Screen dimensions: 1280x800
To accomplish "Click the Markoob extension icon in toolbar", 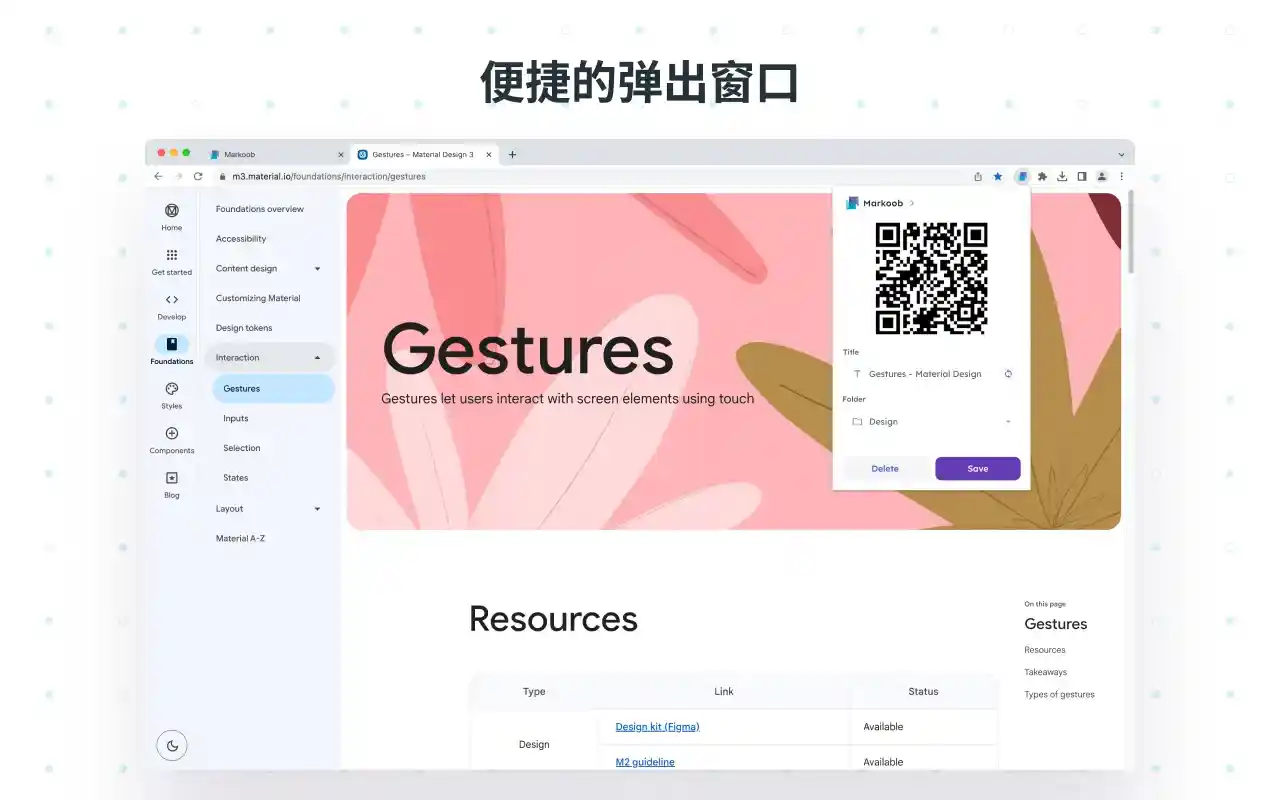I will [x=1021, y=176].
